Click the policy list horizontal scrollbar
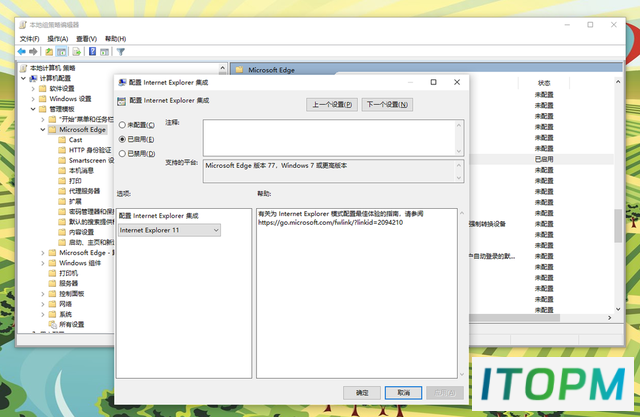The image size is (640, 417). pos(514,317)
